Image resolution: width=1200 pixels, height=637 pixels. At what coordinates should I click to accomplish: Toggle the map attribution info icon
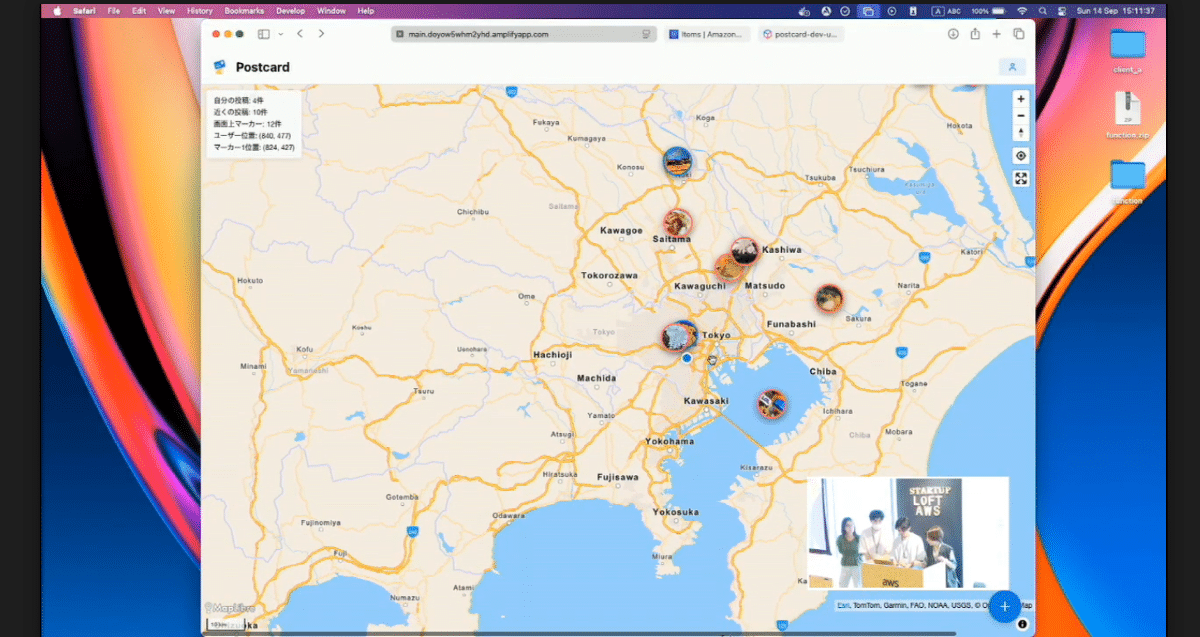point(1022,624)
